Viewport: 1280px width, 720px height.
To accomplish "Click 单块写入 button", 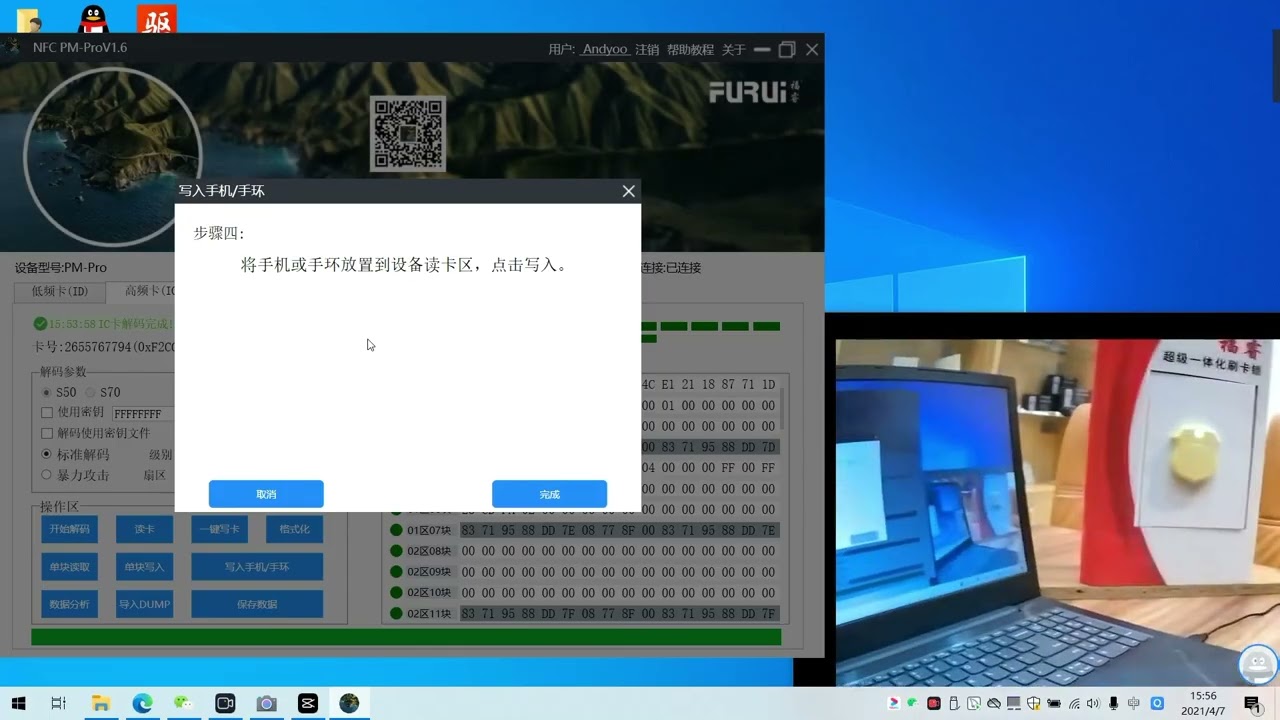I will tap(144, 566).
